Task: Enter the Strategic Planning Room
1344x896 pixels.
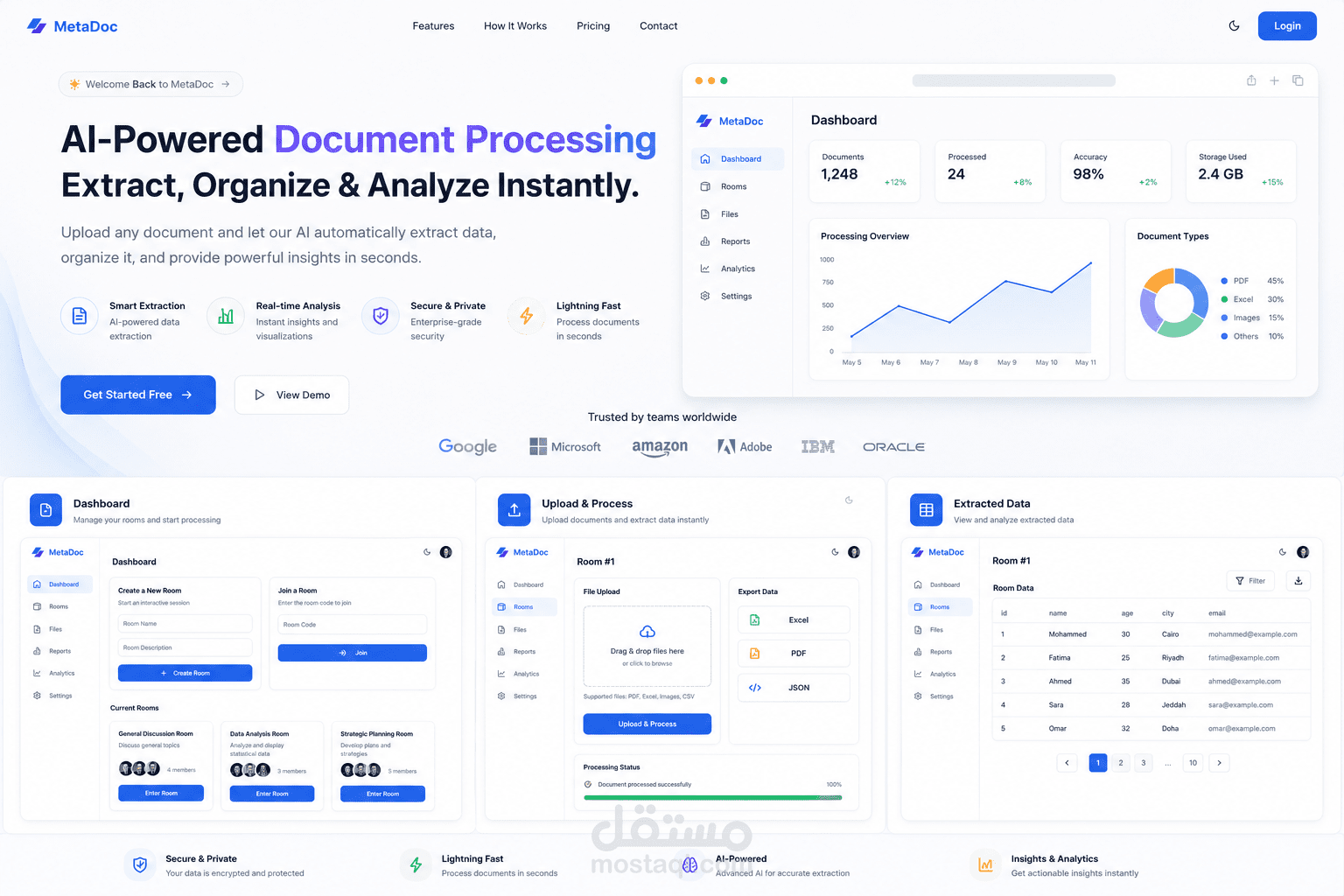Action: (383, 794)
